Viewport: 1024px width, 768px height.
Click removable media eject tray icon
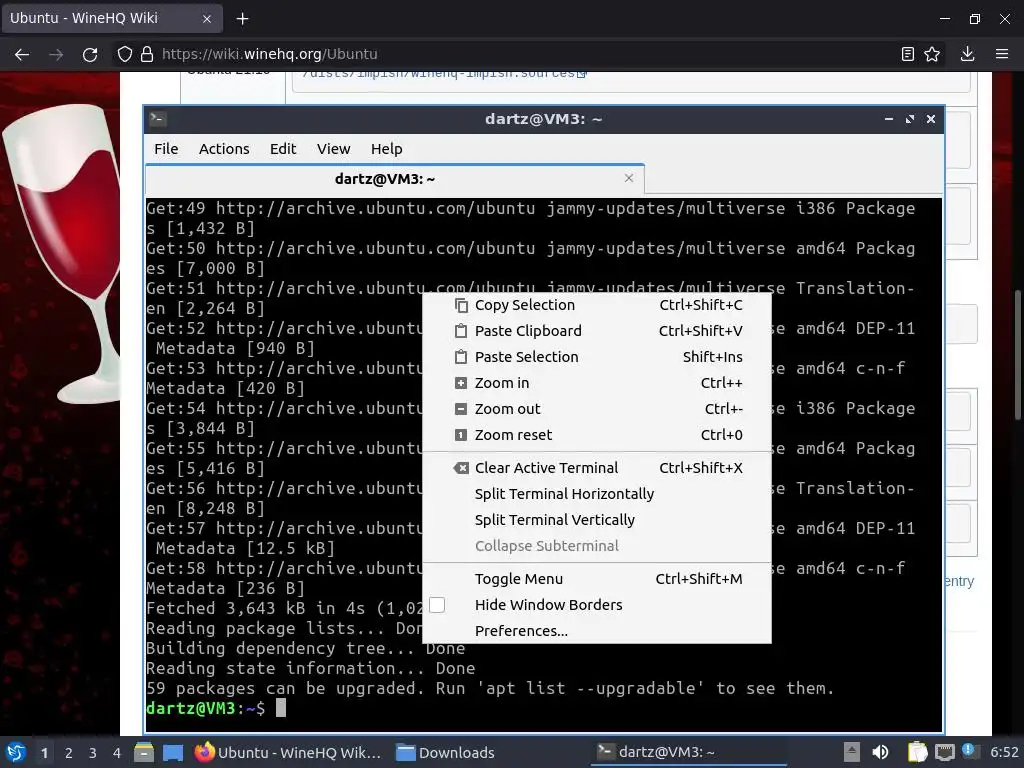click(x=852, y=752)
